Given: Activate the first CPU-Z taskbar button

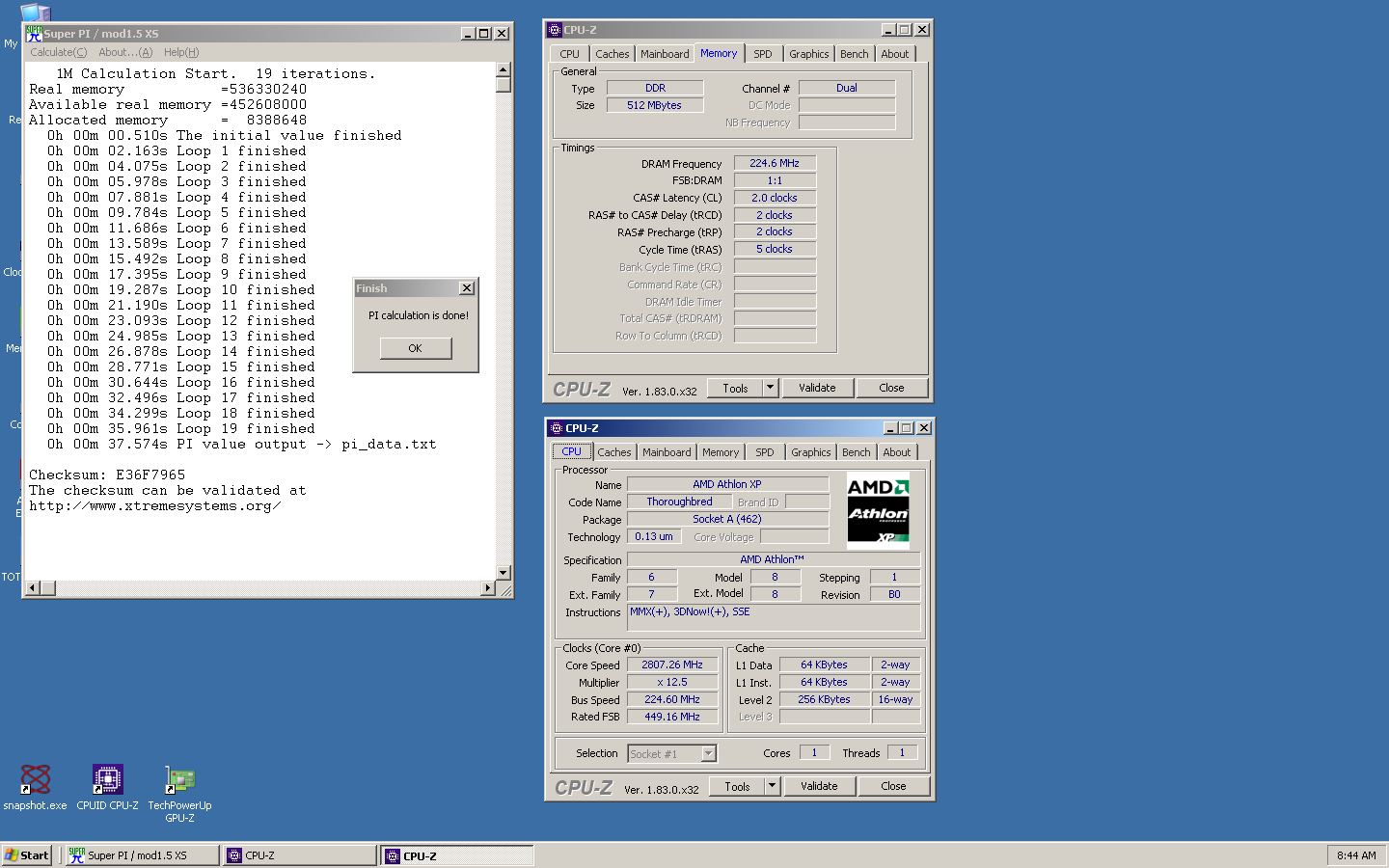Looking at the screenshot, I should (x=299, y=855).
